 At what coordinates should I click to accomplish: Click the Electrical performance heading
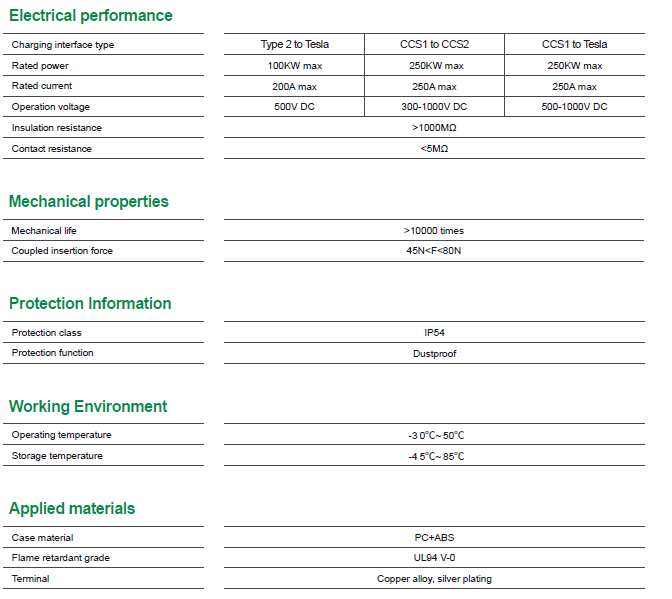[90, 16]
